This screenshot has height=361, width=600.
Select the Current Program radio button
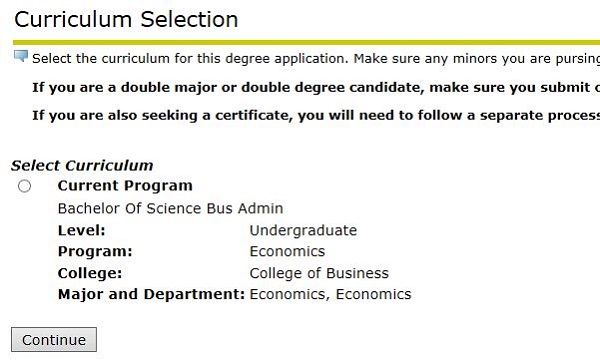coord(24,186)
